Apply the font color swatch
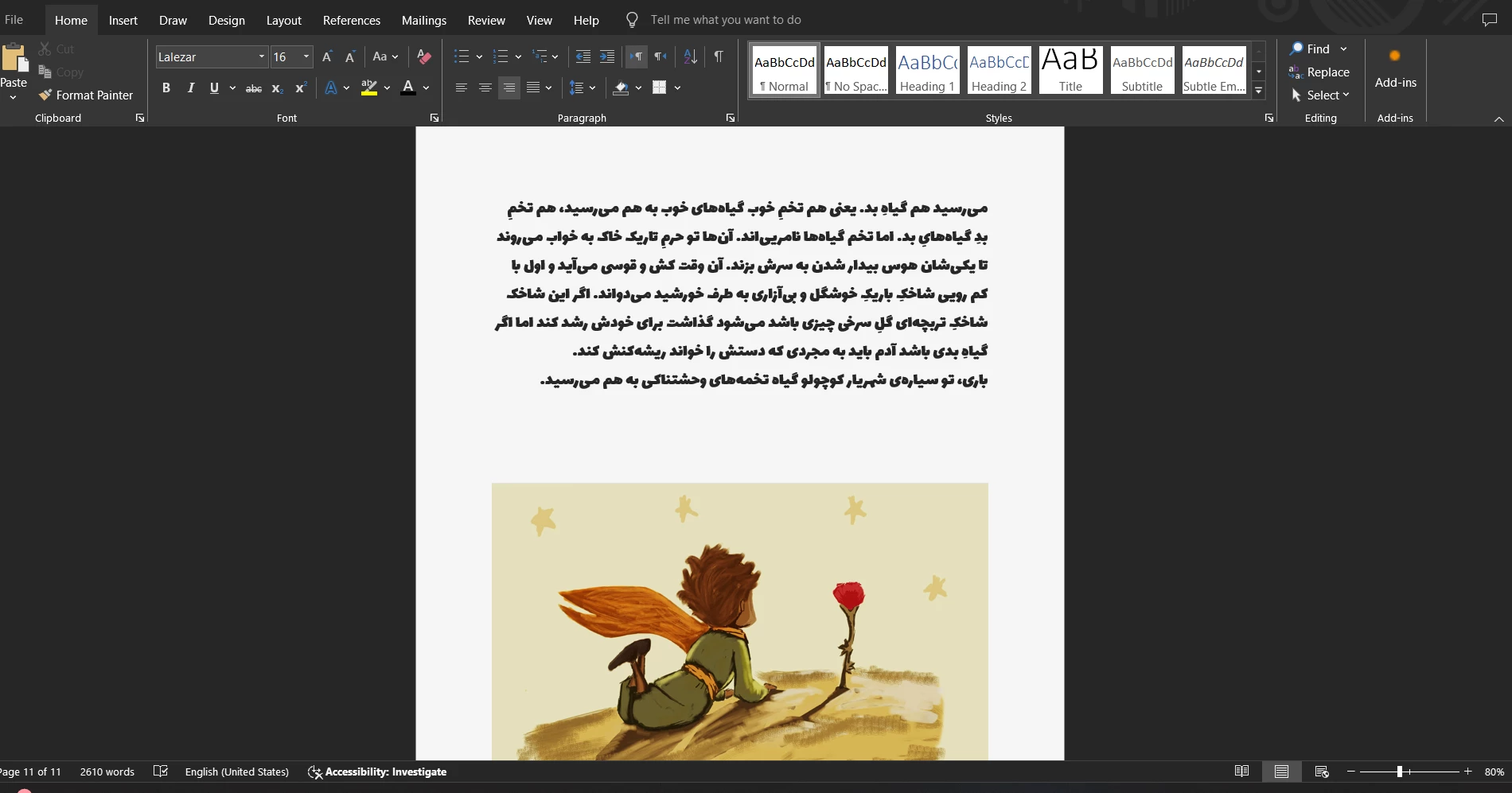This screenshot has width=1512, height=793. click(x=408, y=88)
